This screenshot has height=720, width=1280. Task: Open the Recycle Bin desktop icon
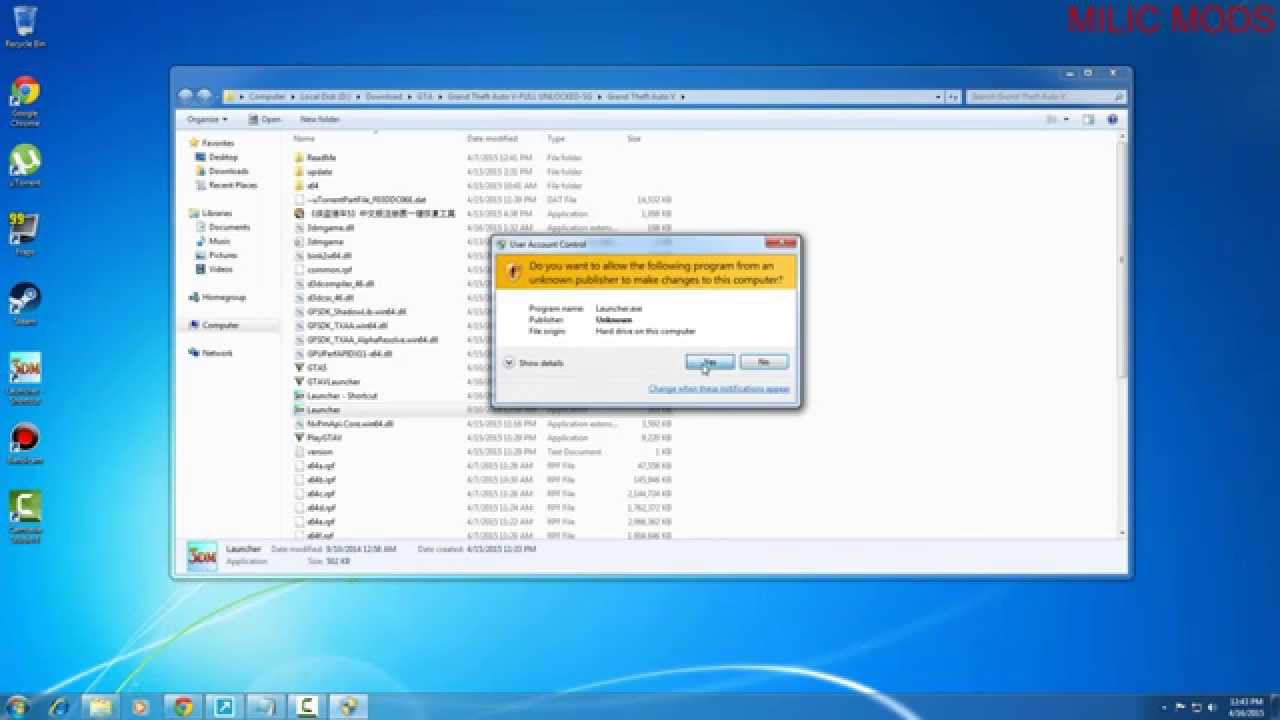click(24, 27)
